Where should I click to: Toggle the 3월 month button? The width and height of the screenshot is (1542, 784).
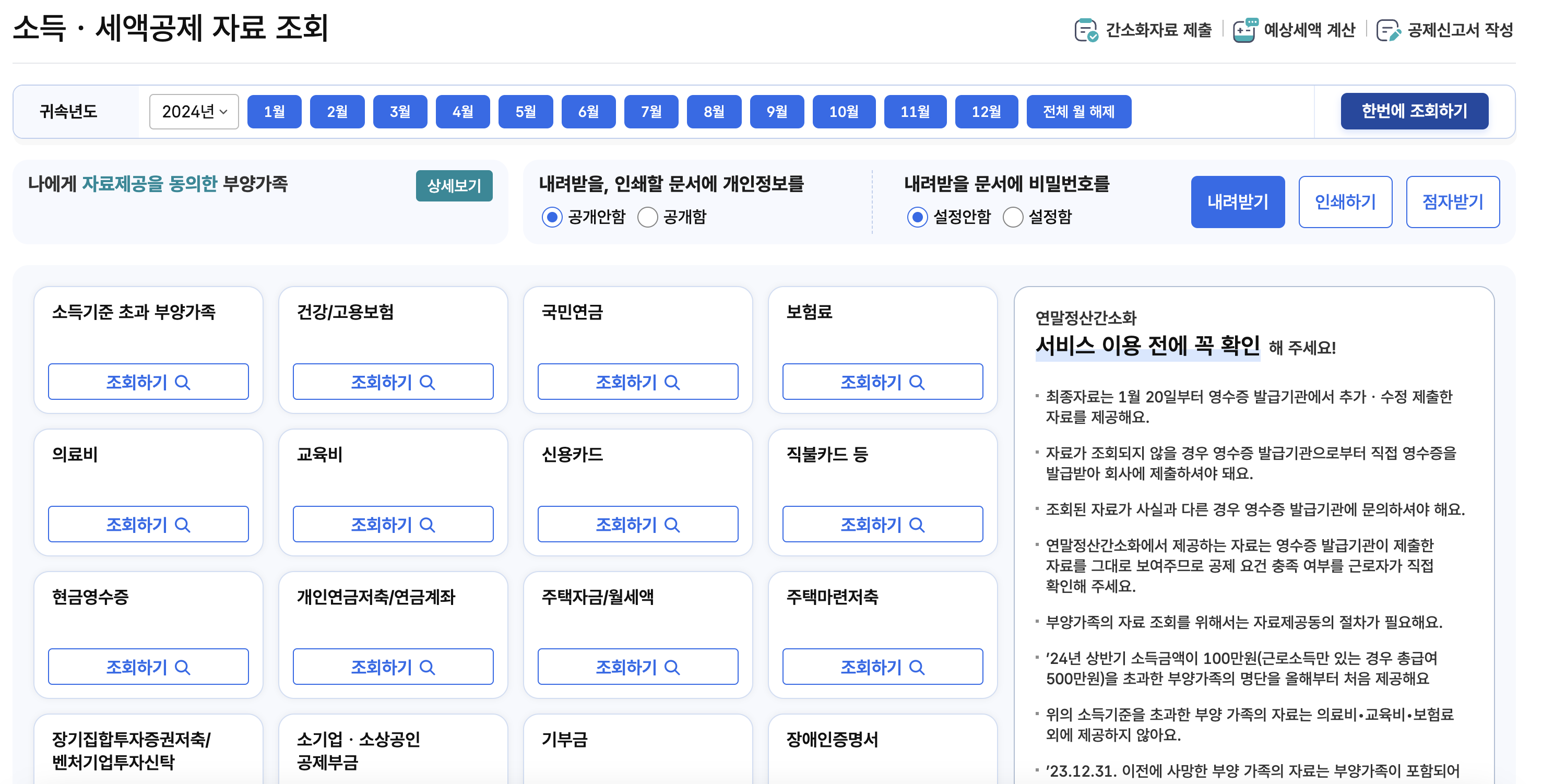click(400, 112)
